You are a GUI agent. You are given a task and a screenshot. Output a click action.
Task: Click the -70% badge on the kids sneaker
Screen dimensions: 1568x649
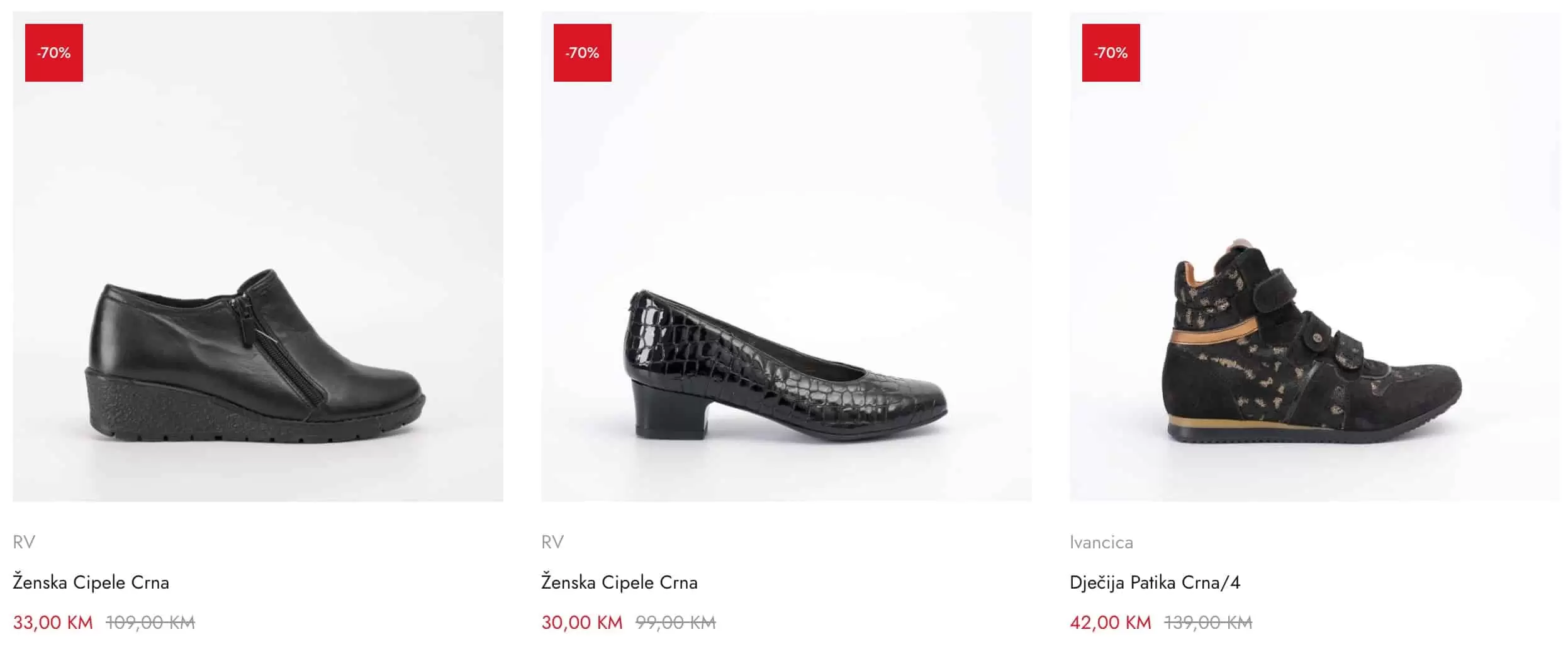click(x=1111, y=53)
